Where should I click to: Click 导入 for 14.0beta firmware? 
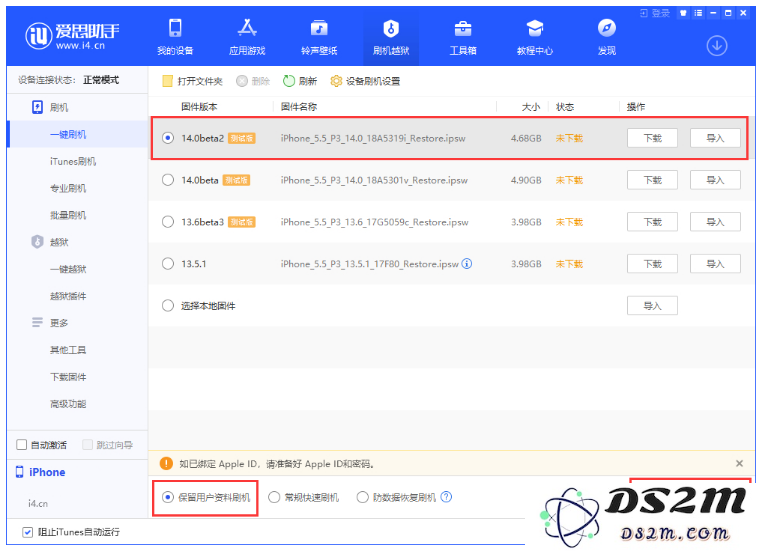click(x=715, y=180)
